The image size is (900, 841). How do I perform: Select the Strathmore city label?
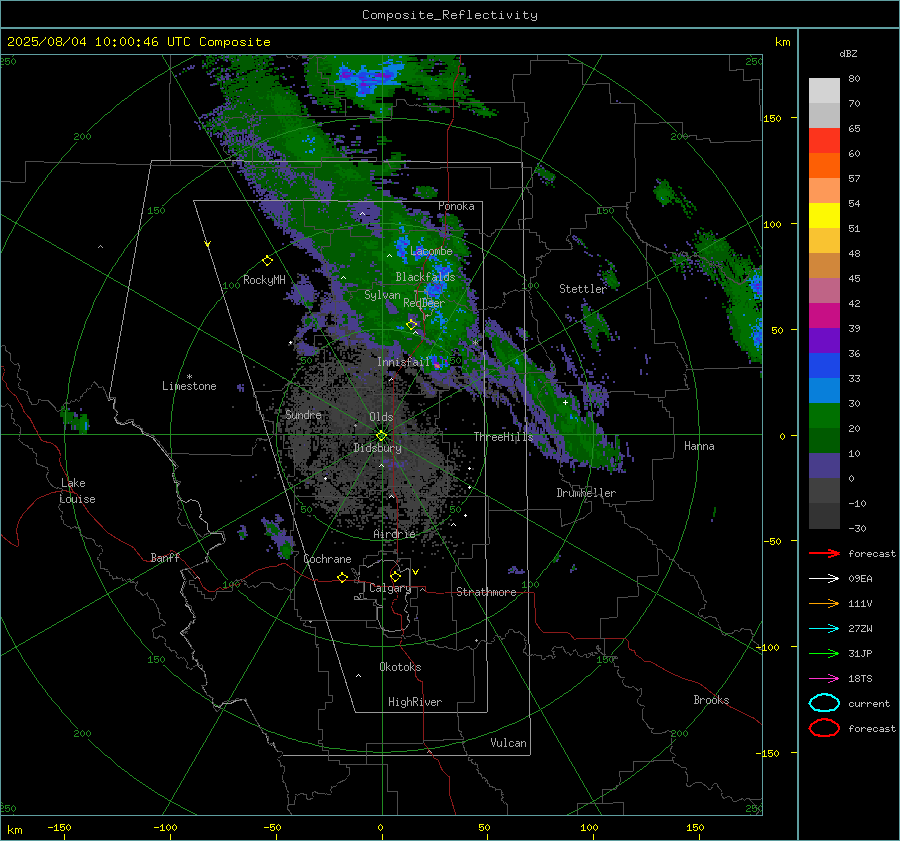(486, 592)
